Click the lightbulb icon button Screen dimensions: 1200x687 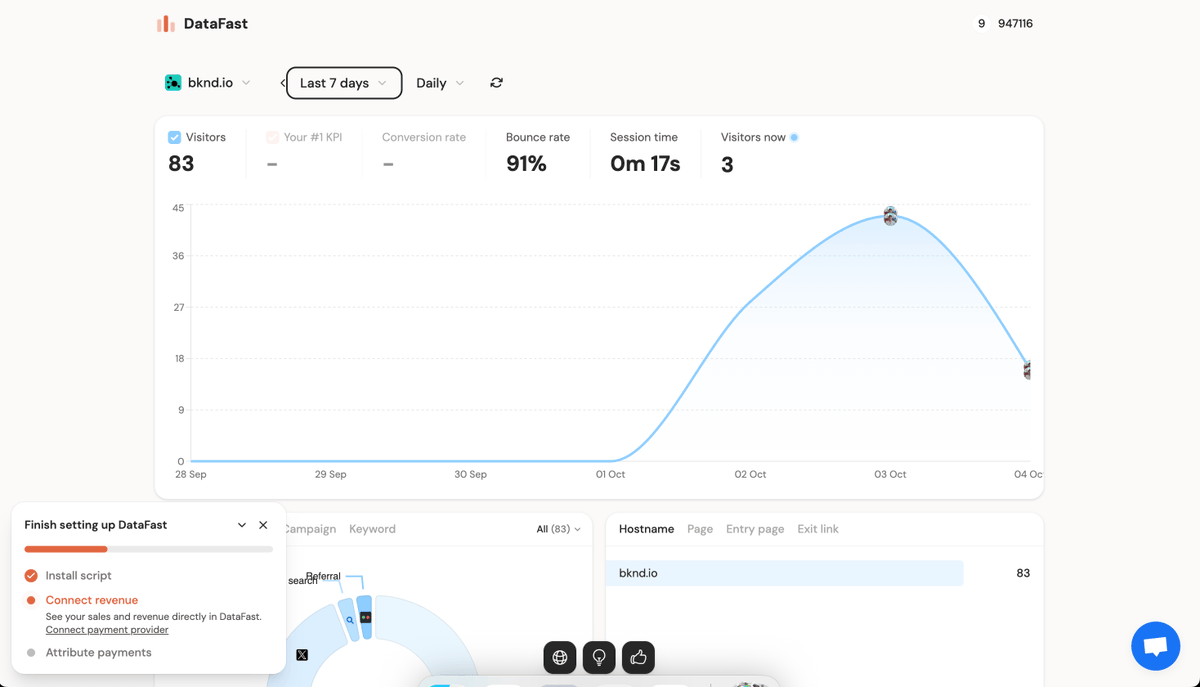pyautogui.click(x=599, y=657)
